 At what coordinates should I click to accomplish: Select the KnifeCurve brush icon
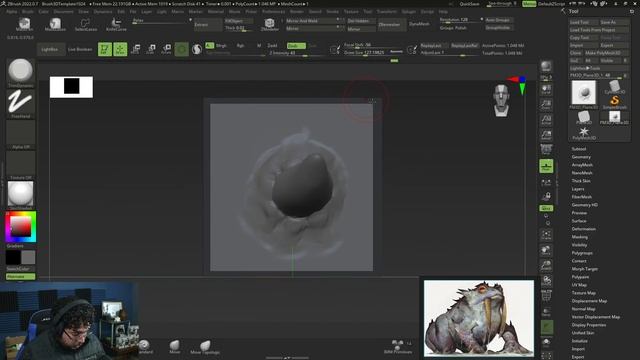116,24
